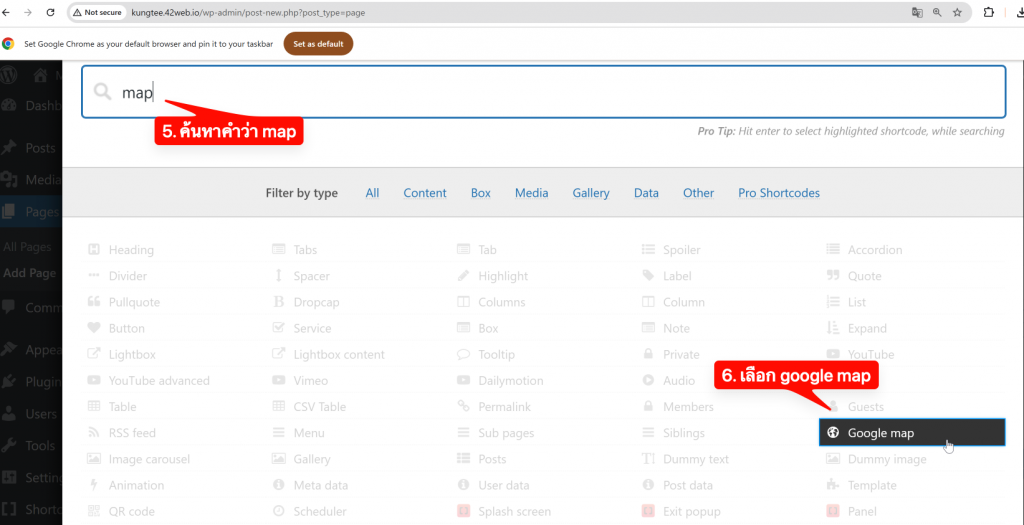Click the browser bookmark star icon

[x=957, y=13]
